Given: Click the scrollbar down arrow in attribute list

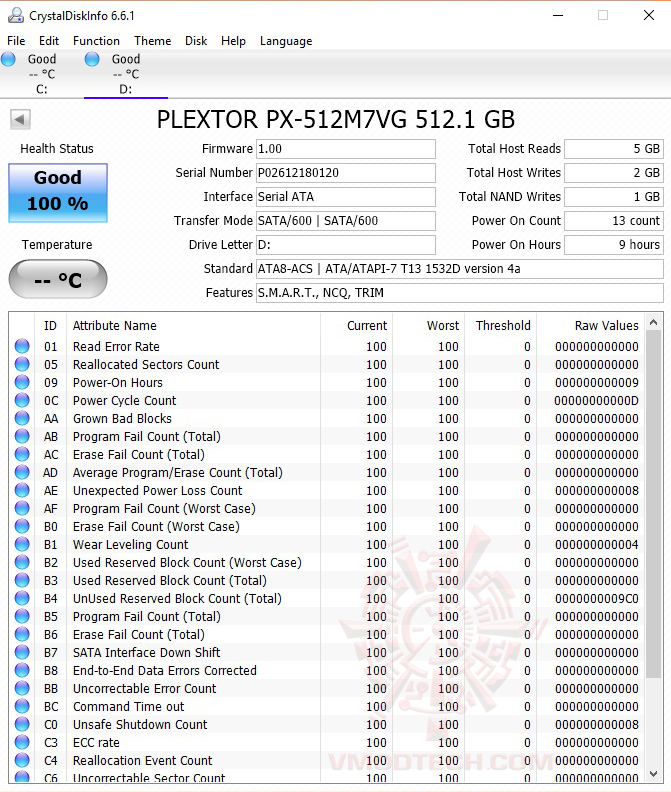Looking at the screenshot, I should [x=653, y=773].
